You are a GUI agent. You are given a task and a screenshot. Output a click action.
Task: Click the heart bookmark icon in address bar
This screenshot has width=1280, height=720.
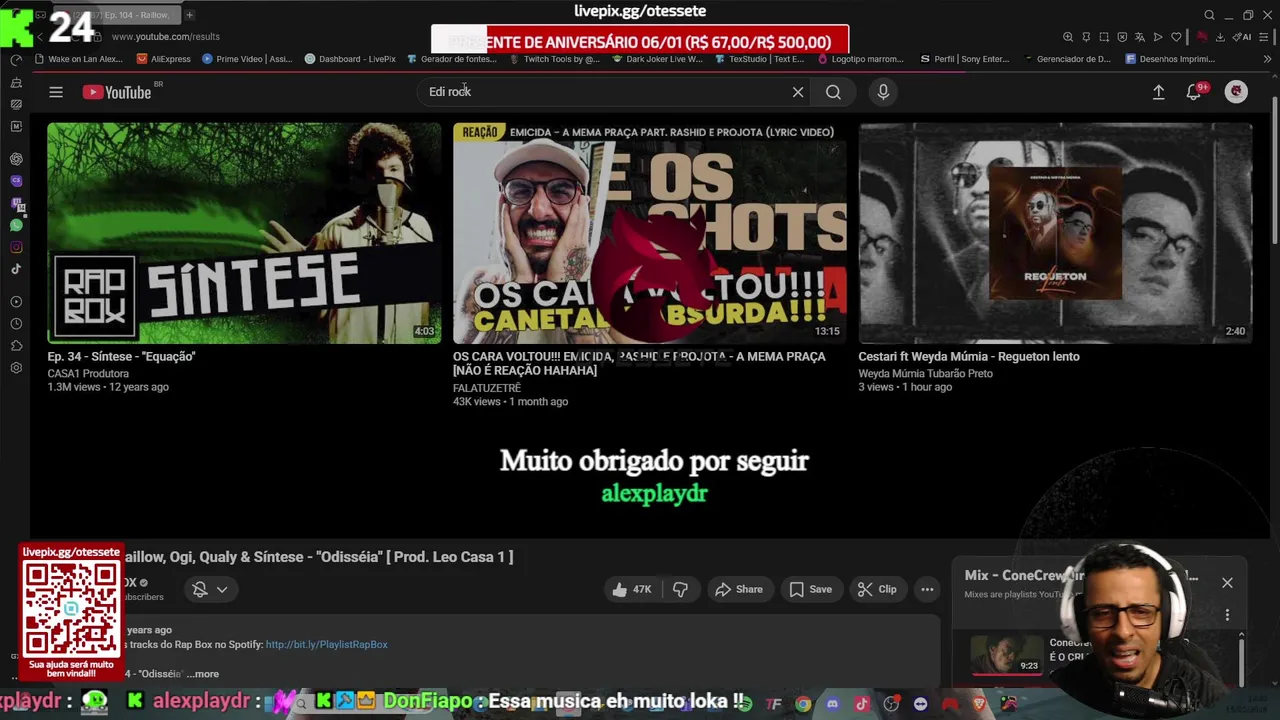coord(1176,37)
